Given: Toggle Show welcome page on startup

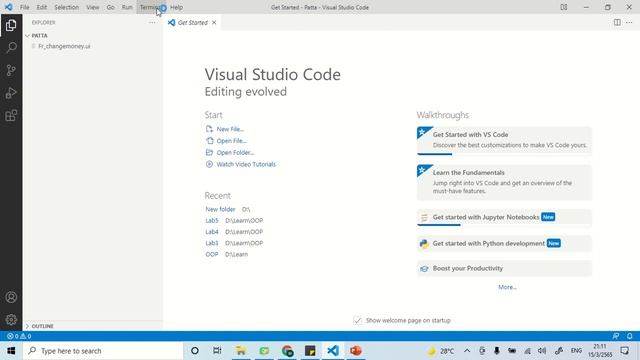Looking at the screenshot, I should tap(358, 320).
